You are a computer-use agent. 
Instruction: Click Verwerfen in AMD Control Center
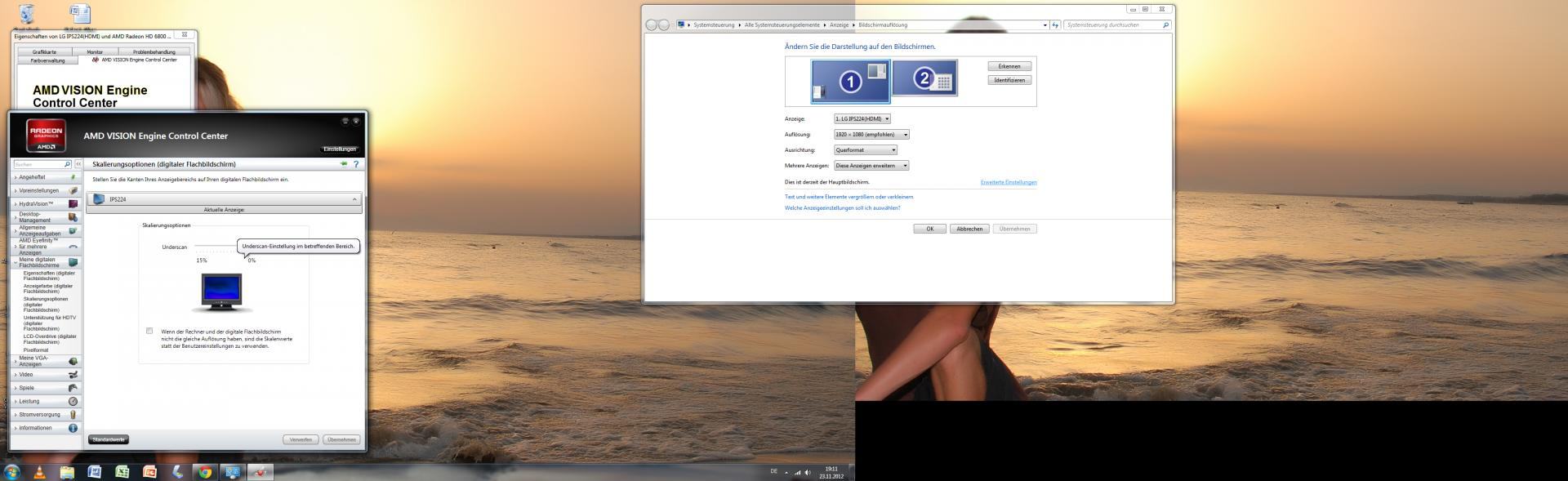coord(301,439)
